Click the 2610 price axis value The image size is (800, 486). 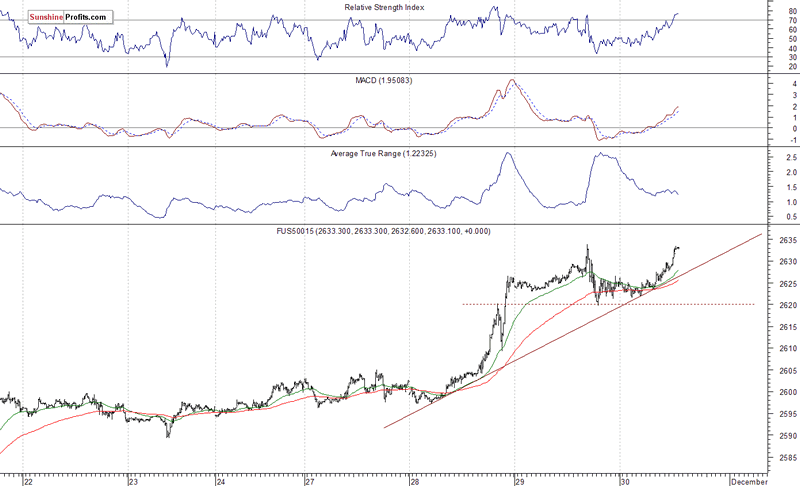[788, 349]
